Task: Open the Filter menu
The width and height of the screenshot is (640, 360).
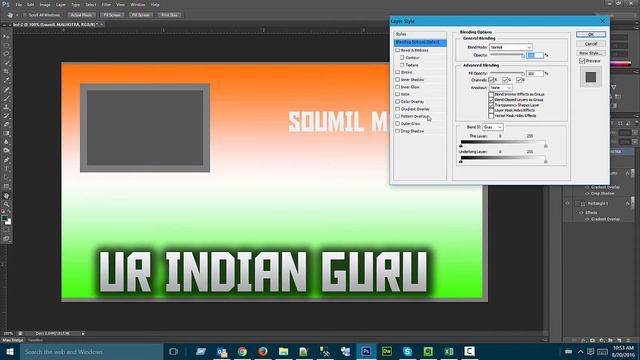Action: [106, 4]
